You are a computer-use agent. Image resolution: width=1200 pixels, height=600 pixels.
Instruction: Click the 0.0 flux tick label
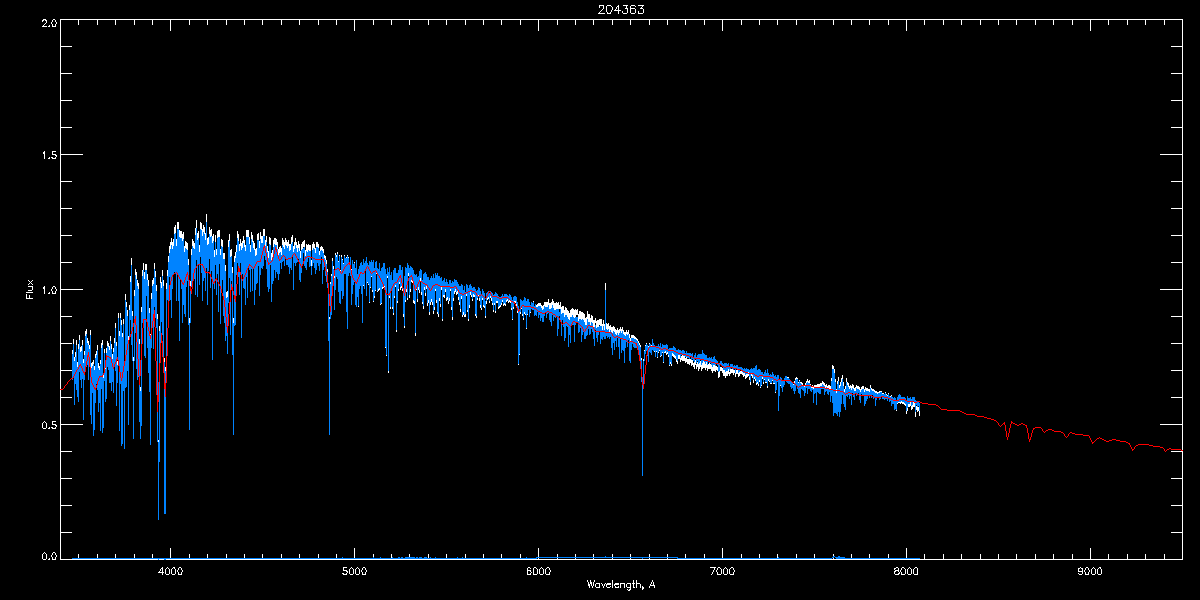(48, 555)
